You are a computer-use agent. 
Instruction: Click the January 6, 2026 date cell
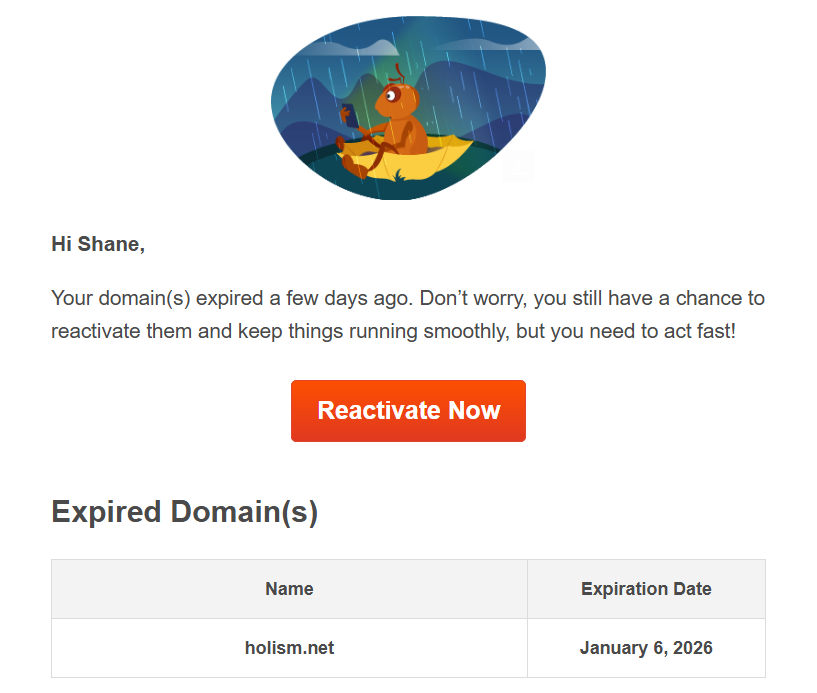(646, 648)
